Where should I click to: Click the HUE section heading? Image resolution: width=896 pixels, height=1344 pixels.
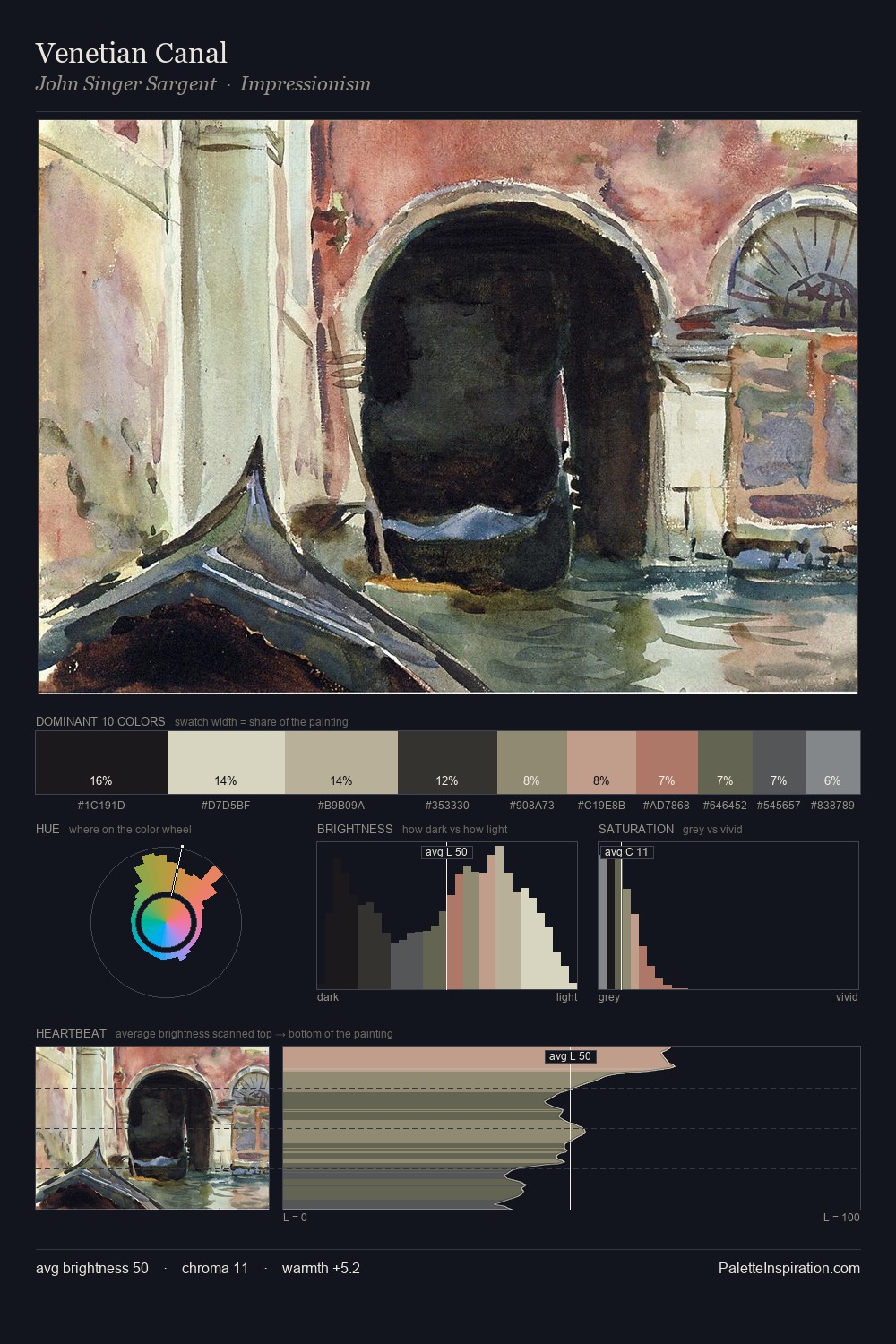click(47, 829)
